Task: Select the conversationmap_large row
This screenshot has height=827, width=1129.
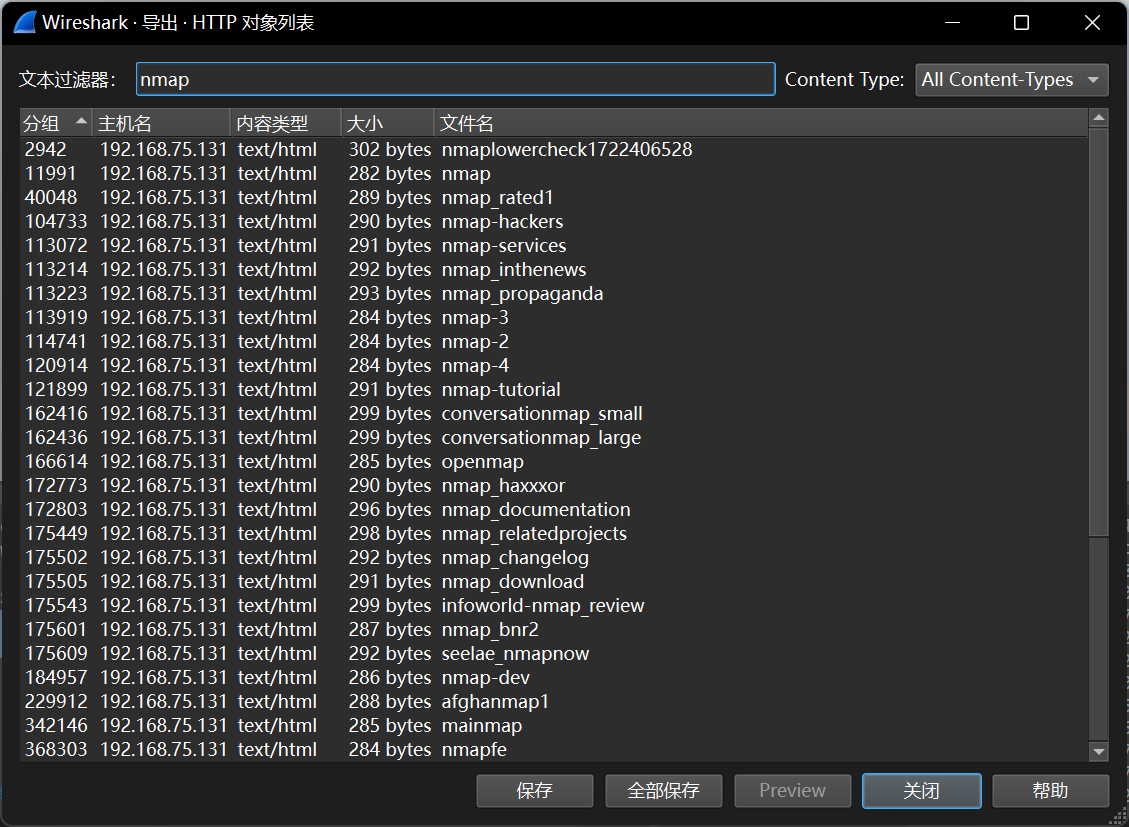Action: tap(541, 438)
